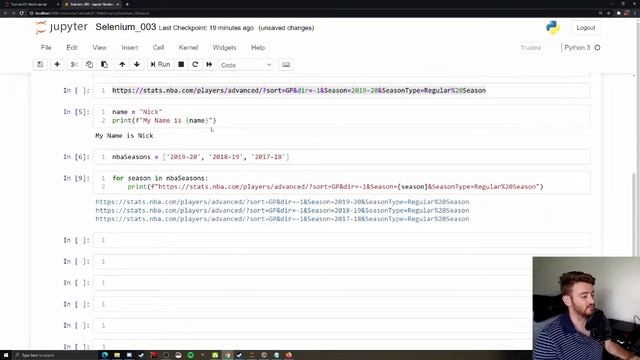Image resolution: width=640 pixels, height=360 pixels.
Task: Restart kernel and run all cells icon
Action: click(209, 64)
